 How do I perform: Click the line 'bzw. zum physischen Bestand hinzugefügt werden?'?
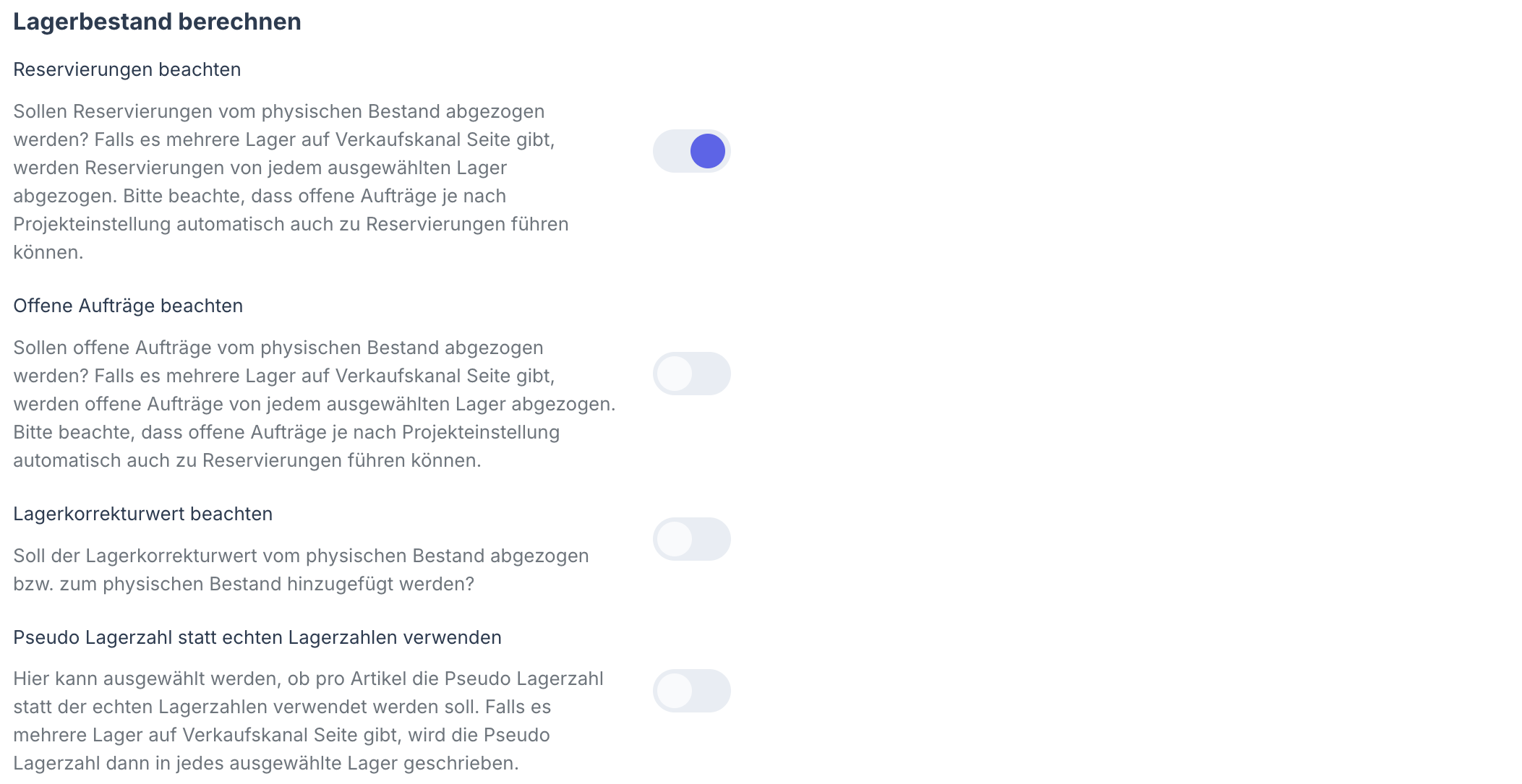(x=244, y=584)
